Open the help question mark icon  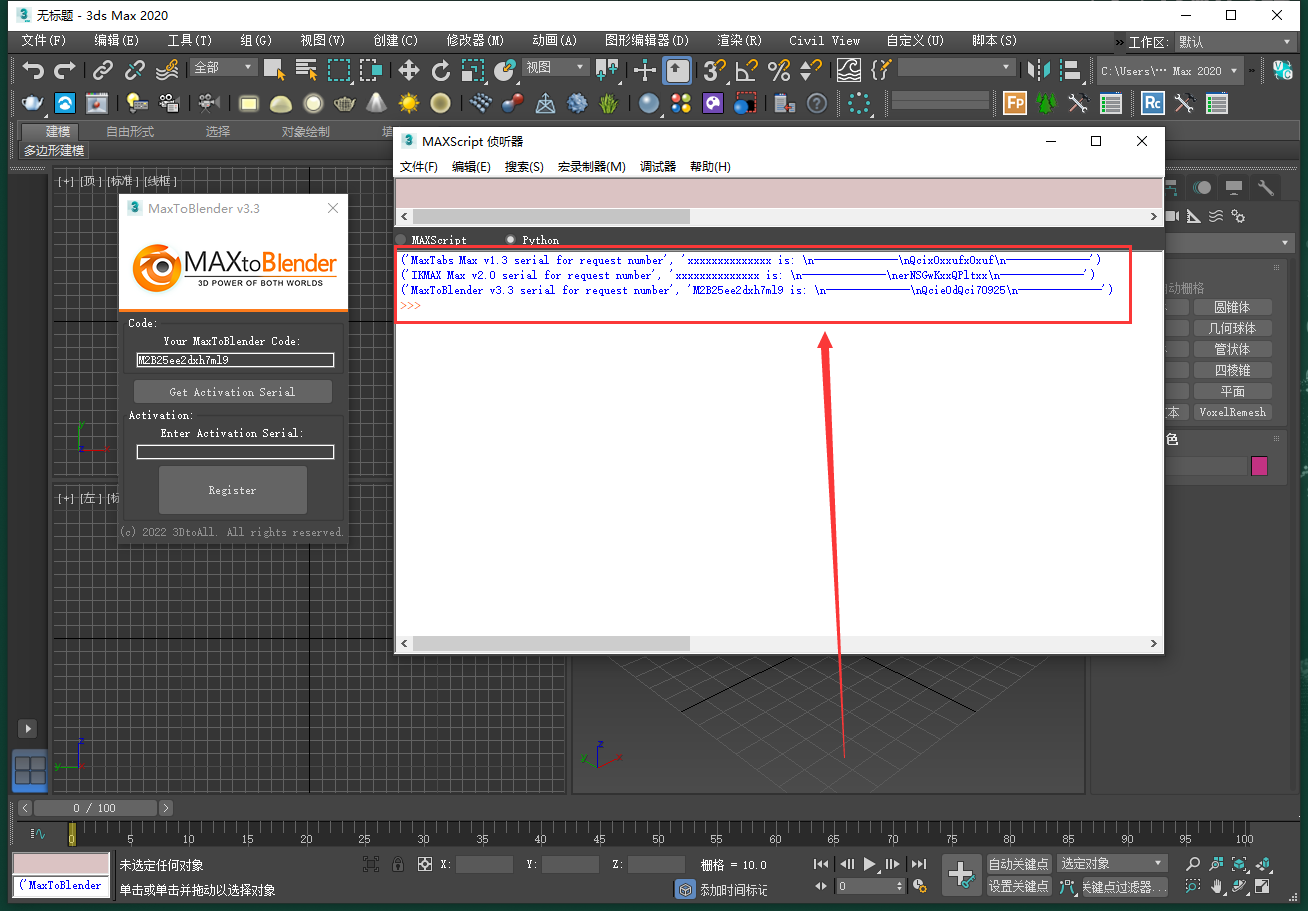click(x=817, y=103)
